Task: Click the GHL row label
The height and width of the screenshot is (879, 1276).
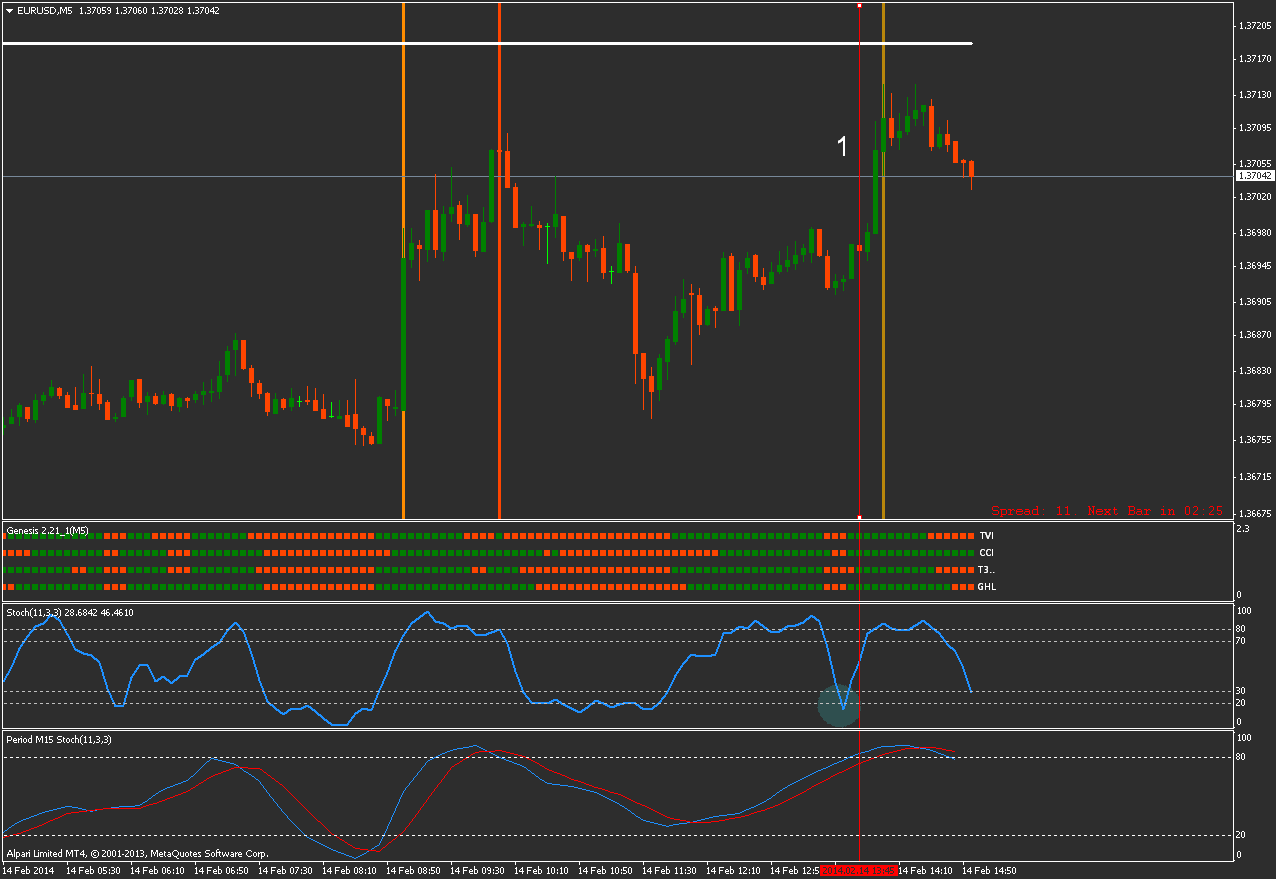Action: click(987, 587)
